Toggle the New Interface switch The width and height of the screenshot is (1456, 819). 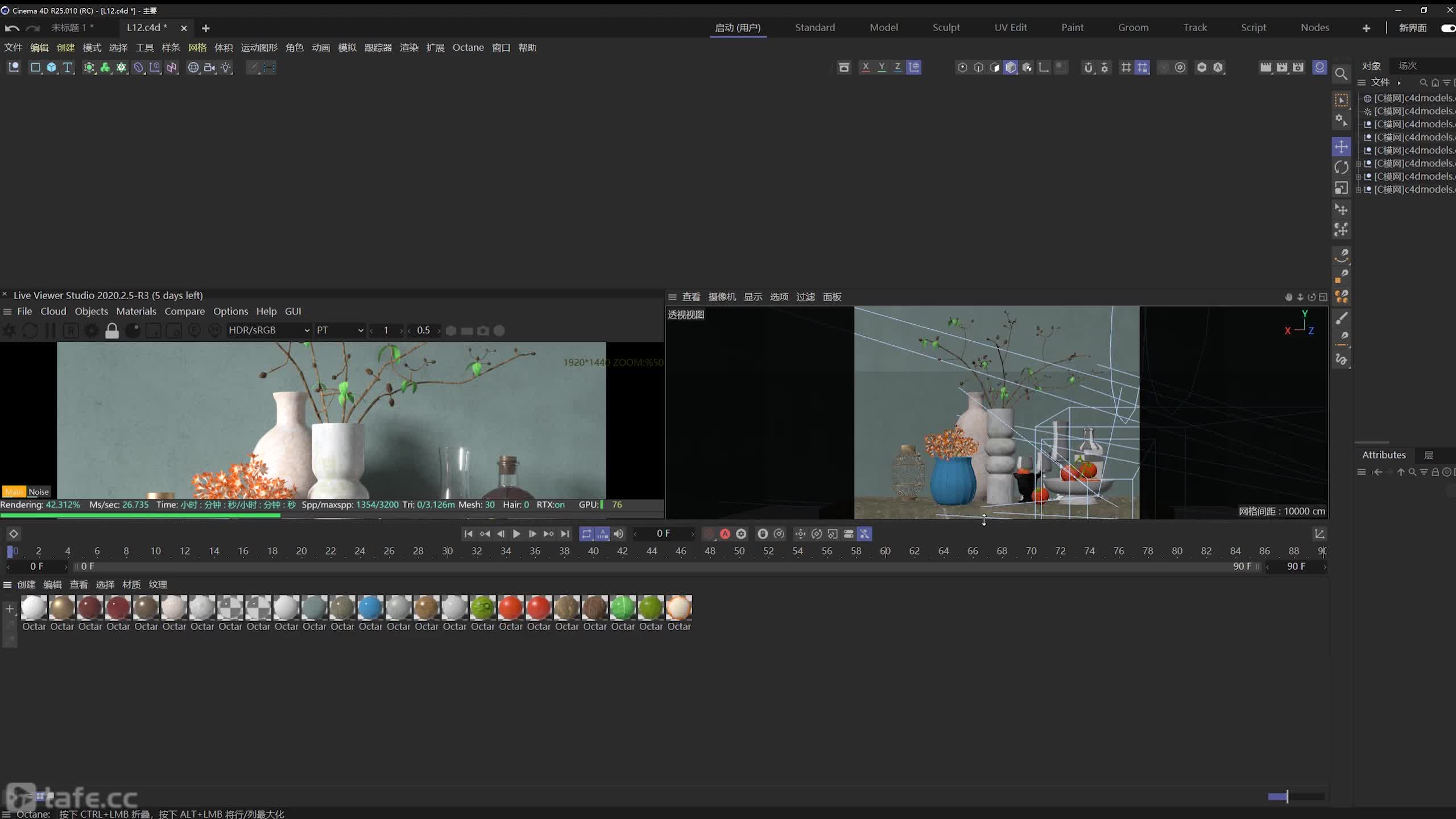[1448, 28]
